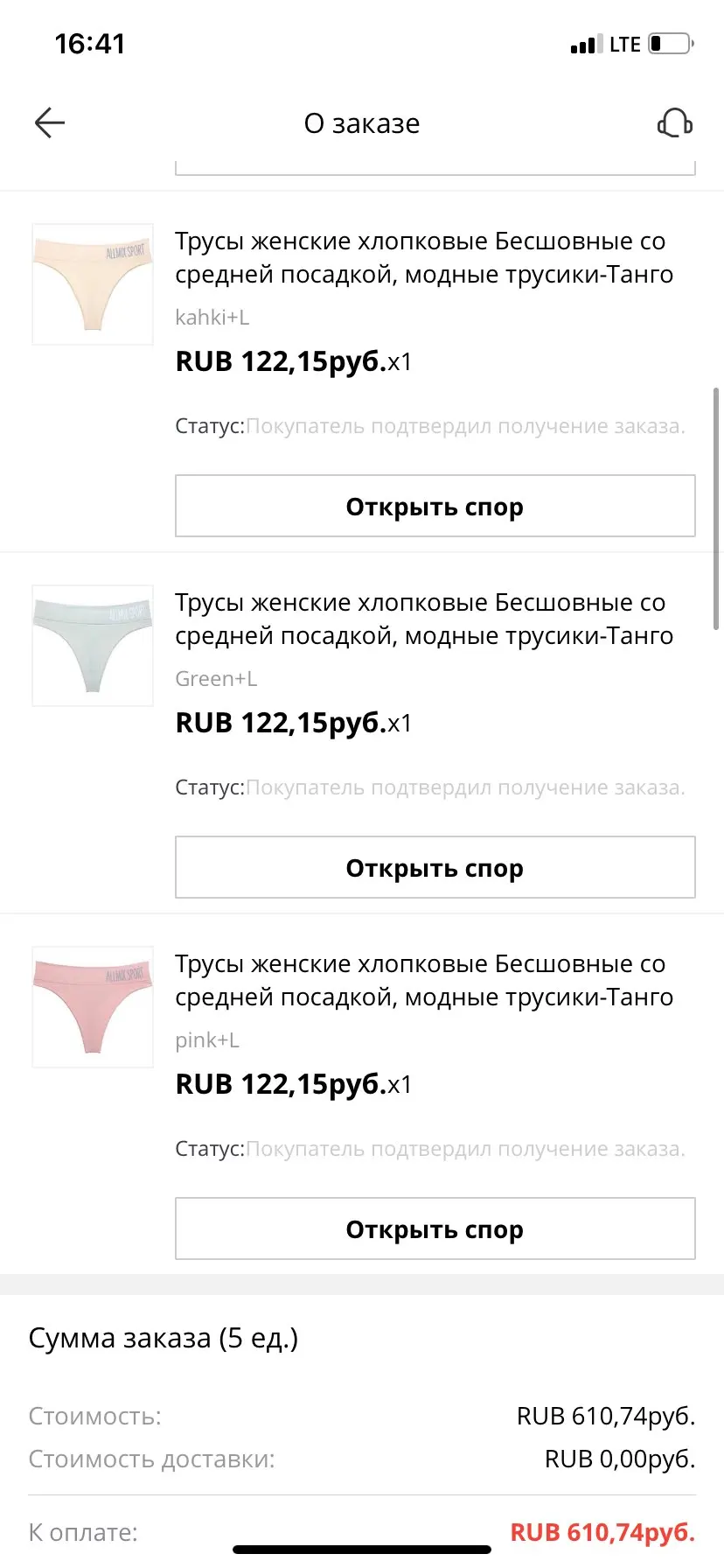Tap the iOS home indicator bar

pos(362,1550)
